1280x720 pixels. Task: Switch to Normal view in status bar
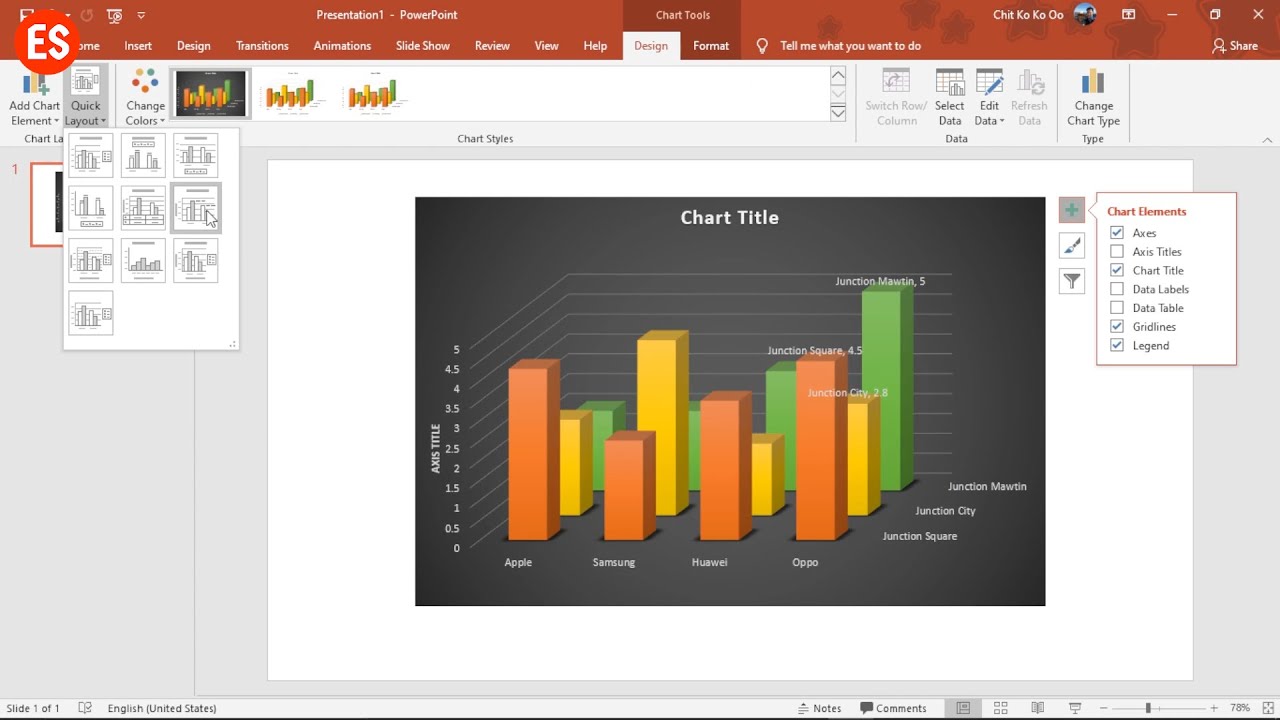(x=963, y=708)
